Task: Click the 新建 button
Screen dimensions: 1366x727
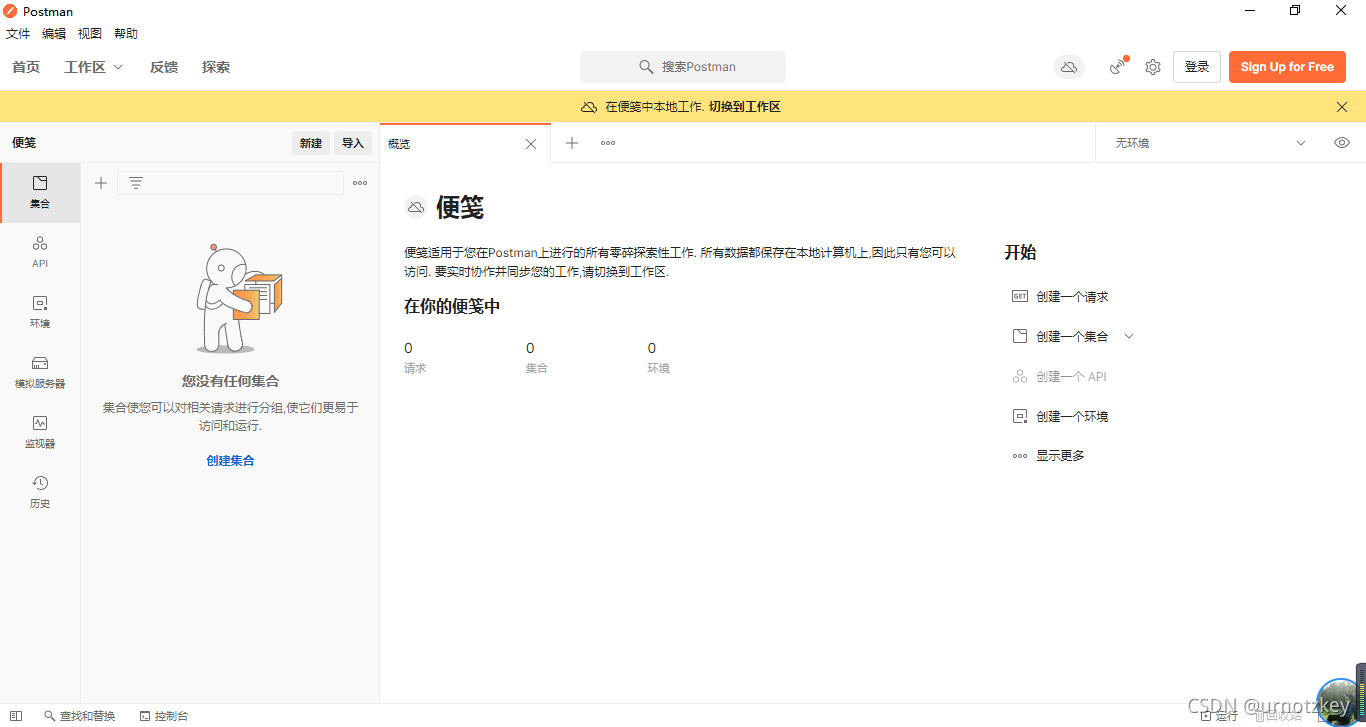Action: coord(311,143)
